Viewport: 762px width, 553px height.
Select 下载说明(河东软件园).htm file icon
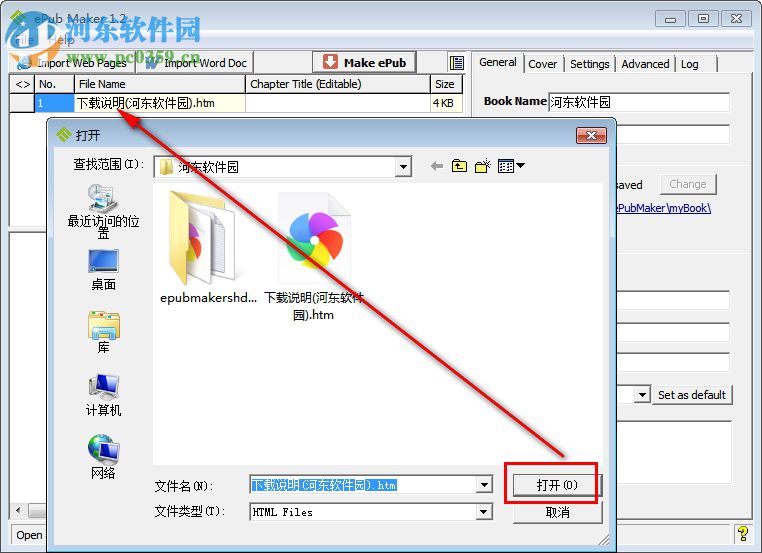click(x=313, y=257)
